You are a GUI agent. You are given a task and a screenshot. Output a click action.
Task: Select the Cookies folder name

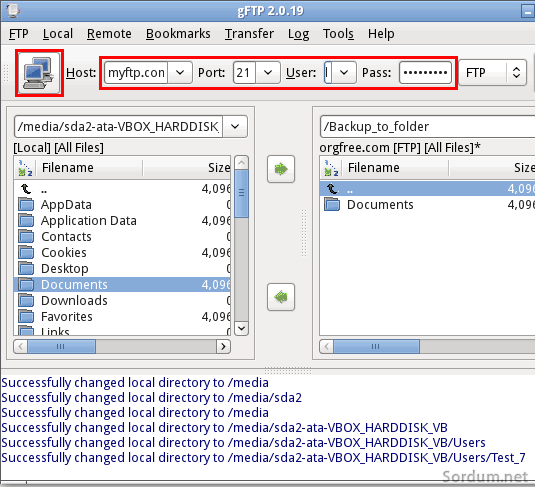64,253
